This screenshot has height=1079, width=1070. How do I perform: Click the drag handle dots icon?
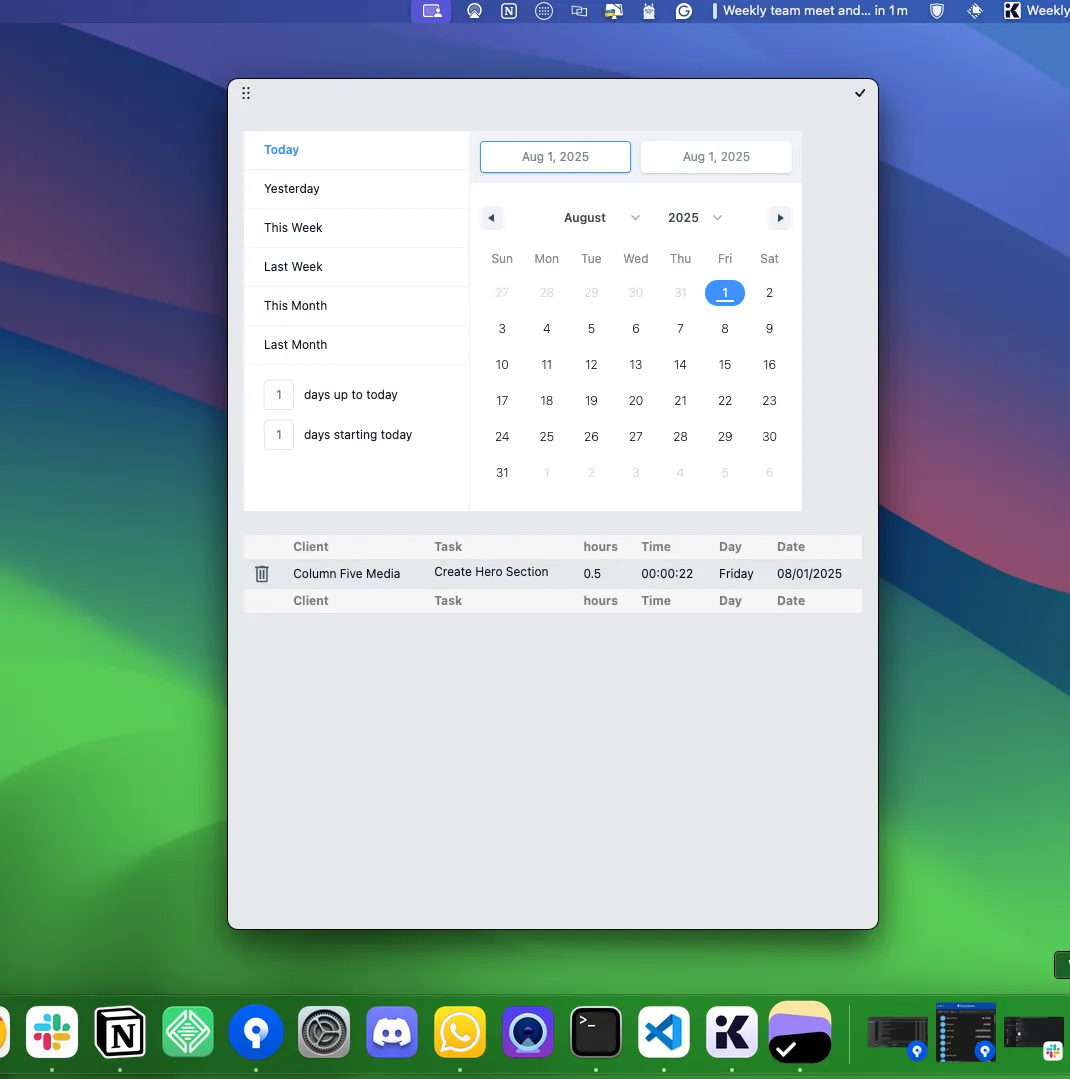246,93
